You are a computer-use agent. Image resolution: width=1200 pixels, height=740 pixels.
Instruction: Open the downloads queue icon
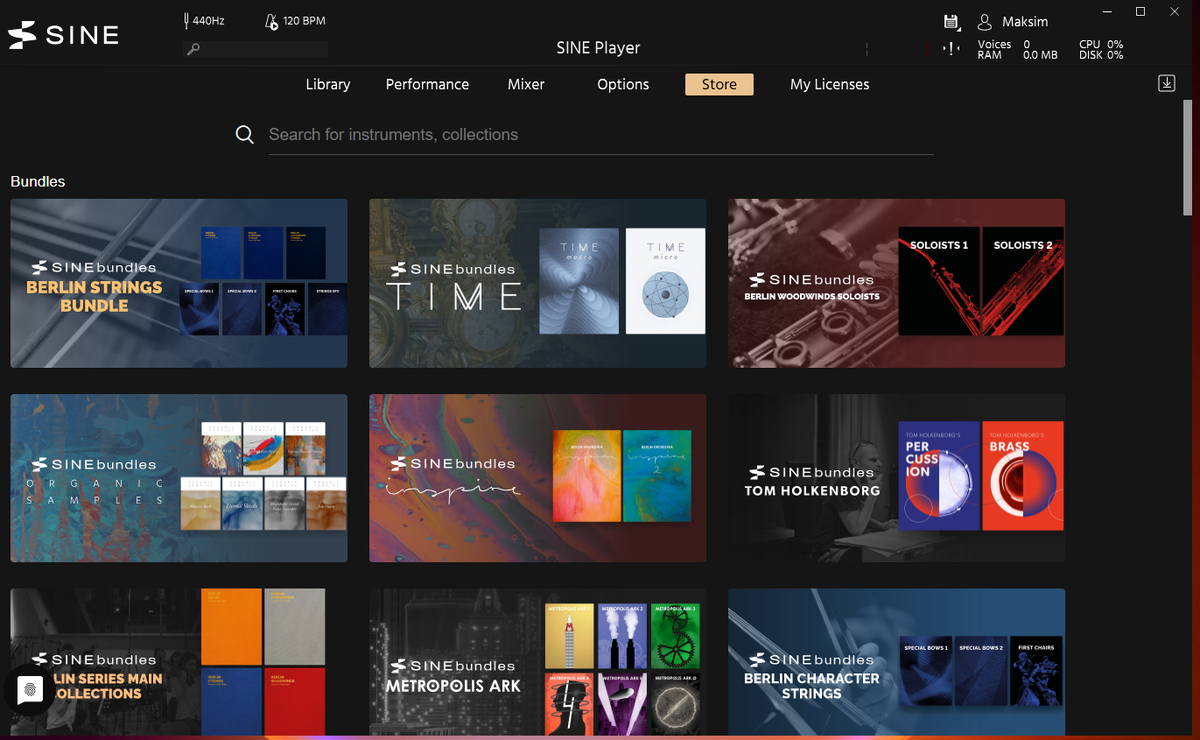(1166, 84)
